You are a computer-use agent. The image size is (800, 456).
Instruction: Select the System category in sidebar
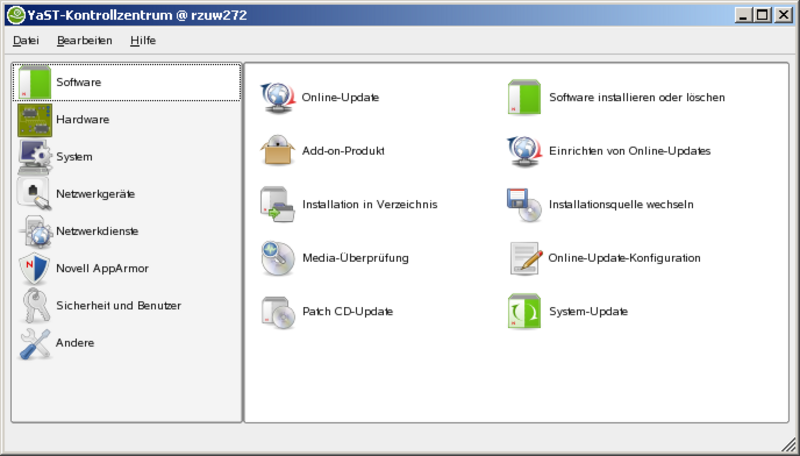[74, 157]
